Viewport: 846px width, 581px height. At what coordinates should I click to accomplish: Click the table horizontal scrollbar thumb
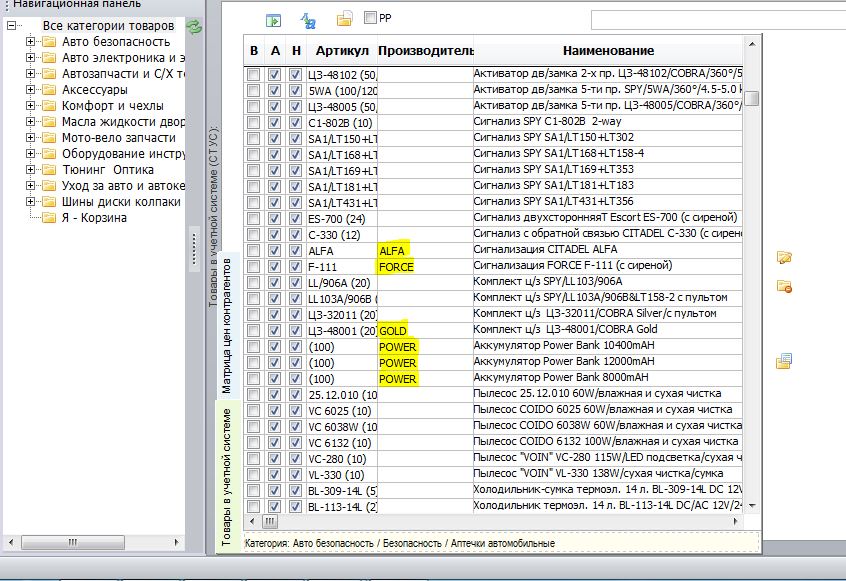[x=270, y=521]
